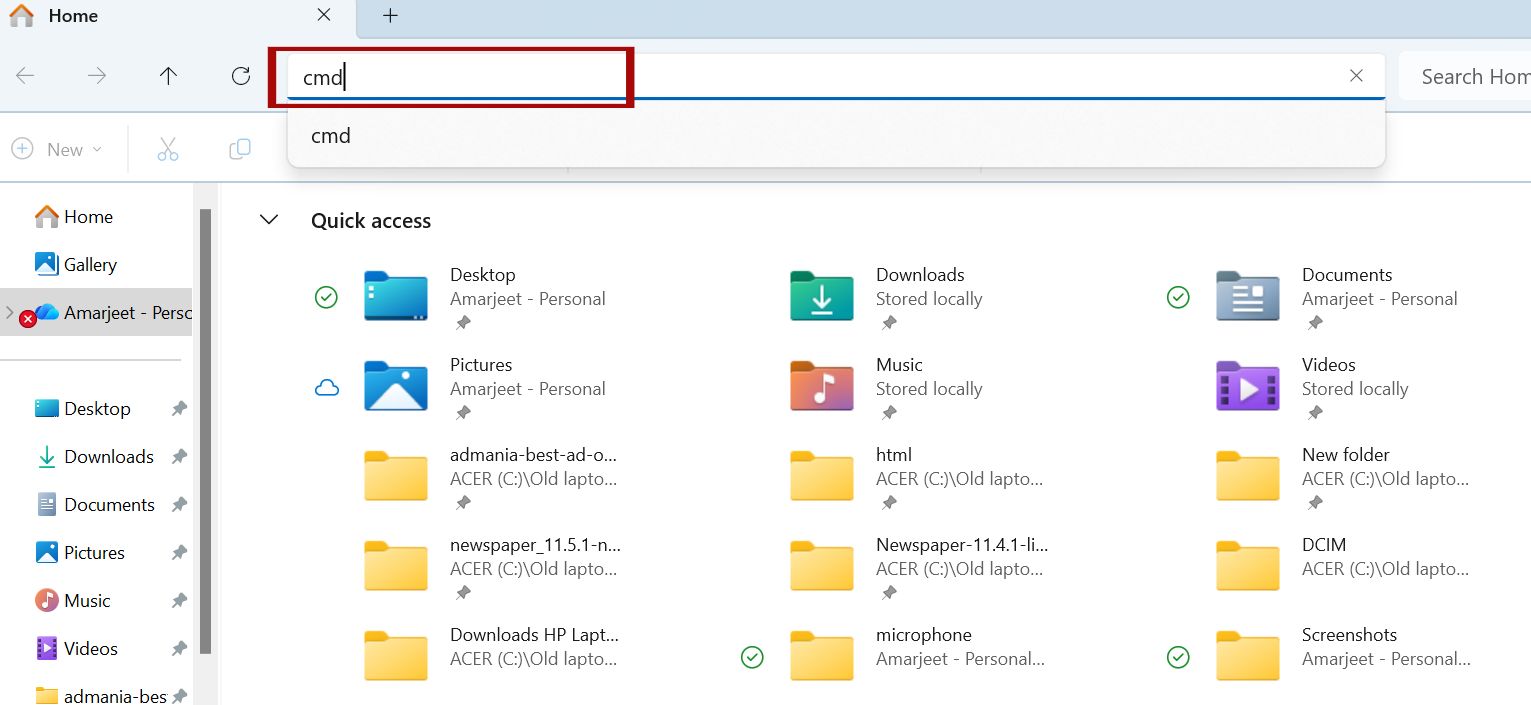The width and height of the screenshot is (1531, 705).
Task: Go up one folder level
Action: 168,75
